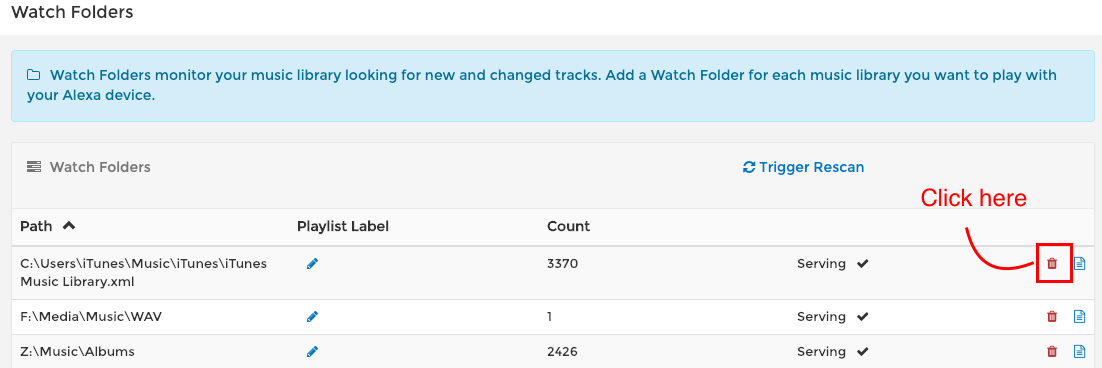Open log document for Albums folder

tap(1080, 351)
